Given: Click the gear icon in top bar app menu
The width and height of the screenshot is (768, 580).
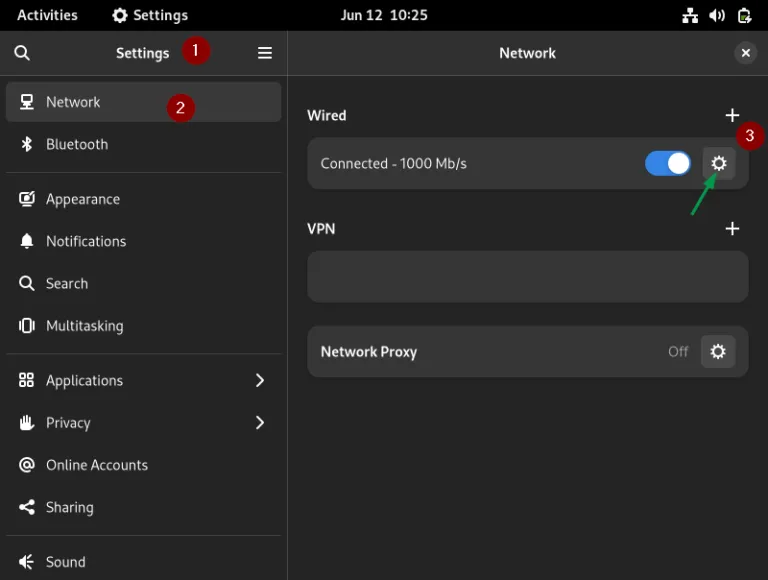Looking at the screenshot, I should pyautogui.click(x=120, y=15).
